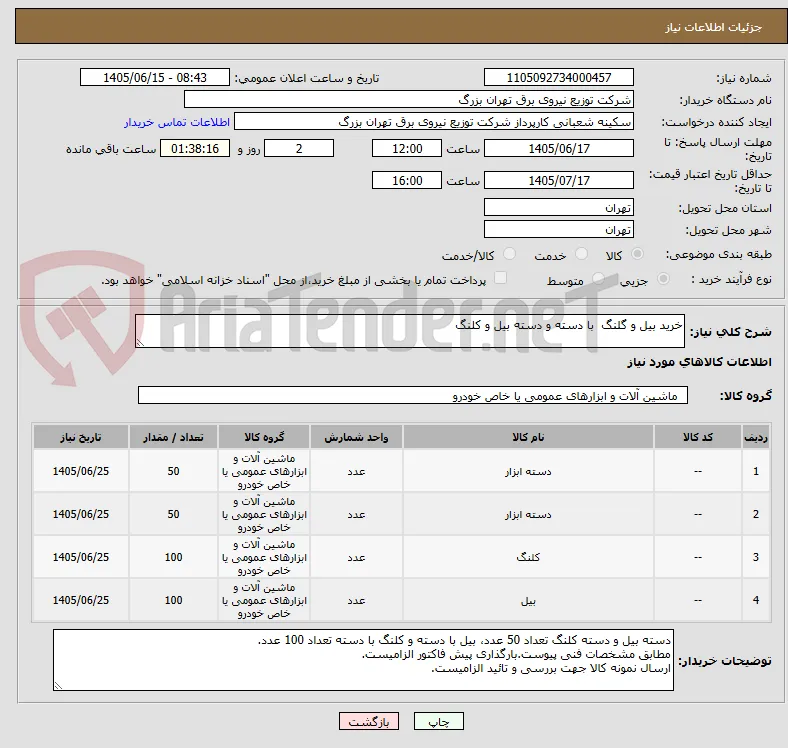This screenshot has width=788, height=748.
Task: Click the شرح کلی نیاز description textarea
Action: (x=410, y=331)
